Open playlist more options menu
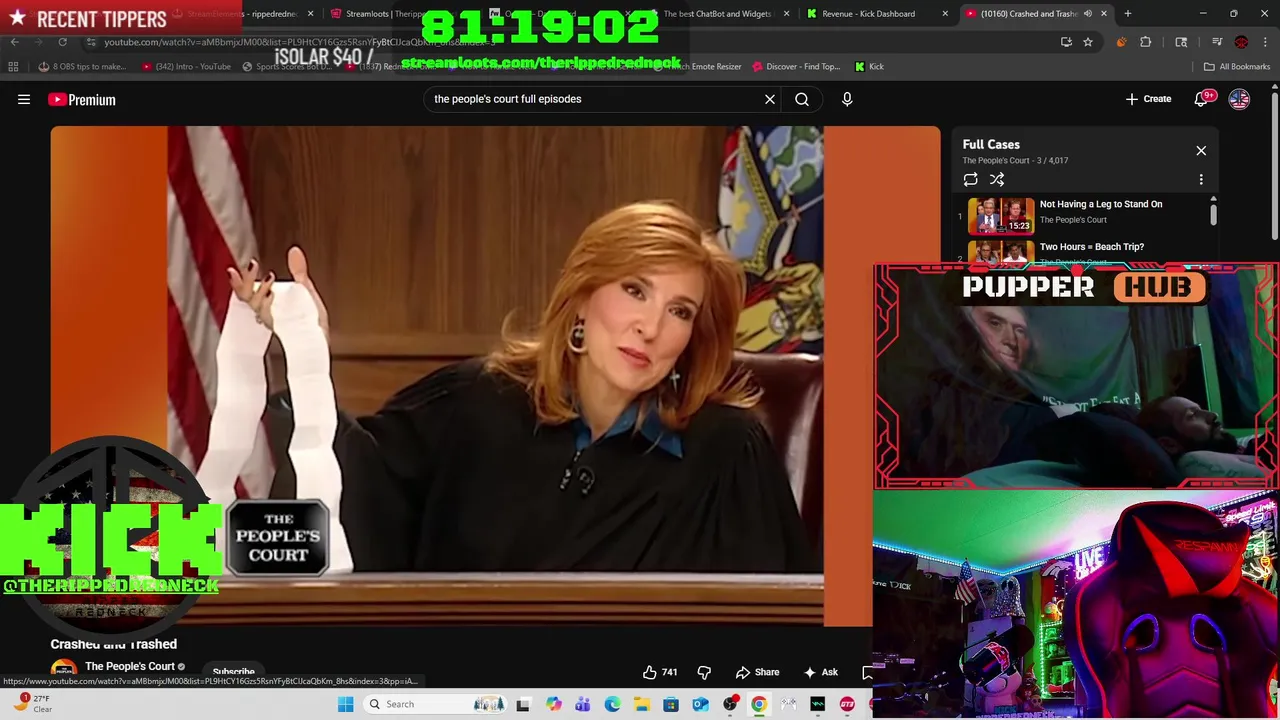Viewport: 1280px width, 720px height. (1201, 180)
